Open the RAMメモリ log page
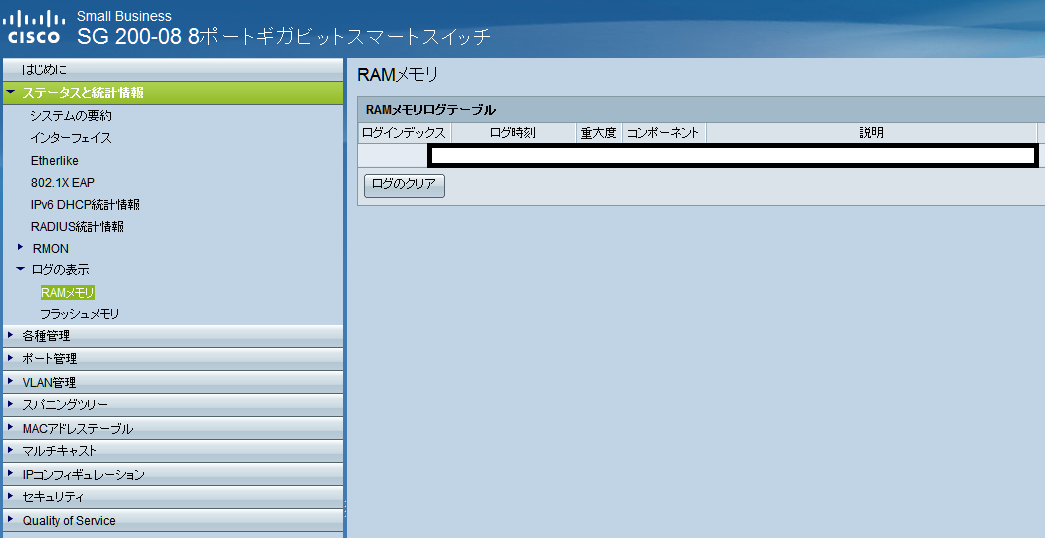1045x538 pixels. [x=68, y=293]
